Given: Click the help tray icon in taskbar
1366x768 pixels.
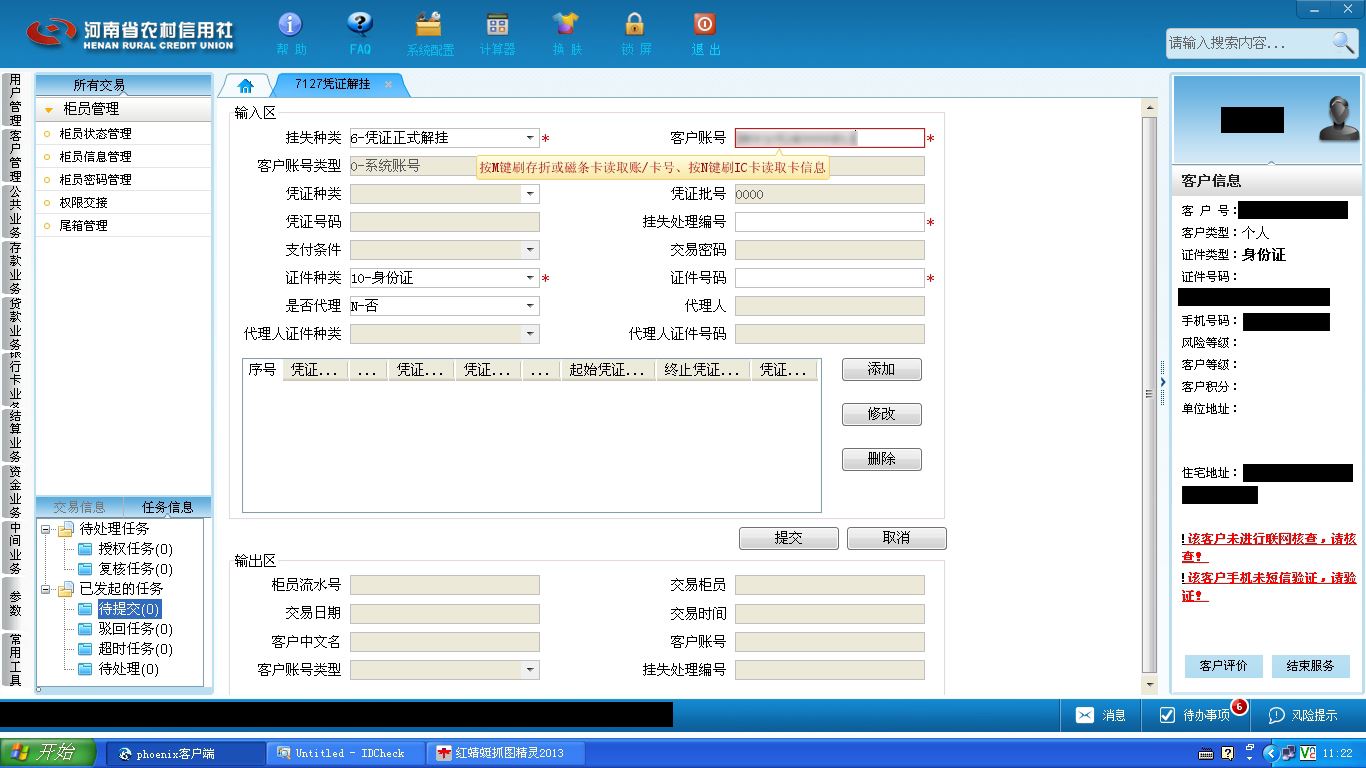Looking at the screenshot, I should 1228,753.
